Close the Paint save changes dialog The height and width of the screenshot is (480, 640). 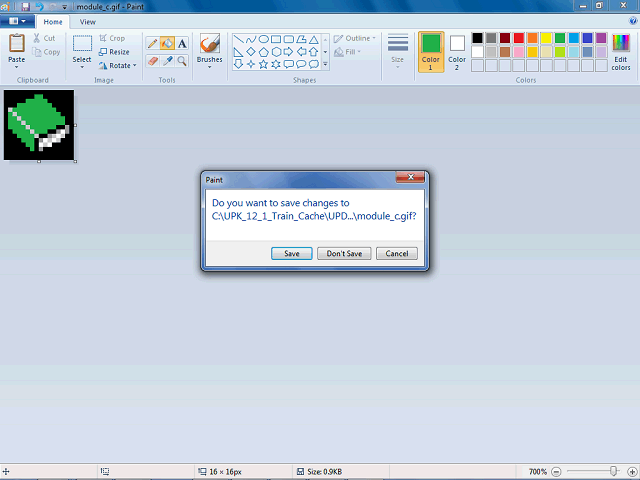(x=411, y=177)
